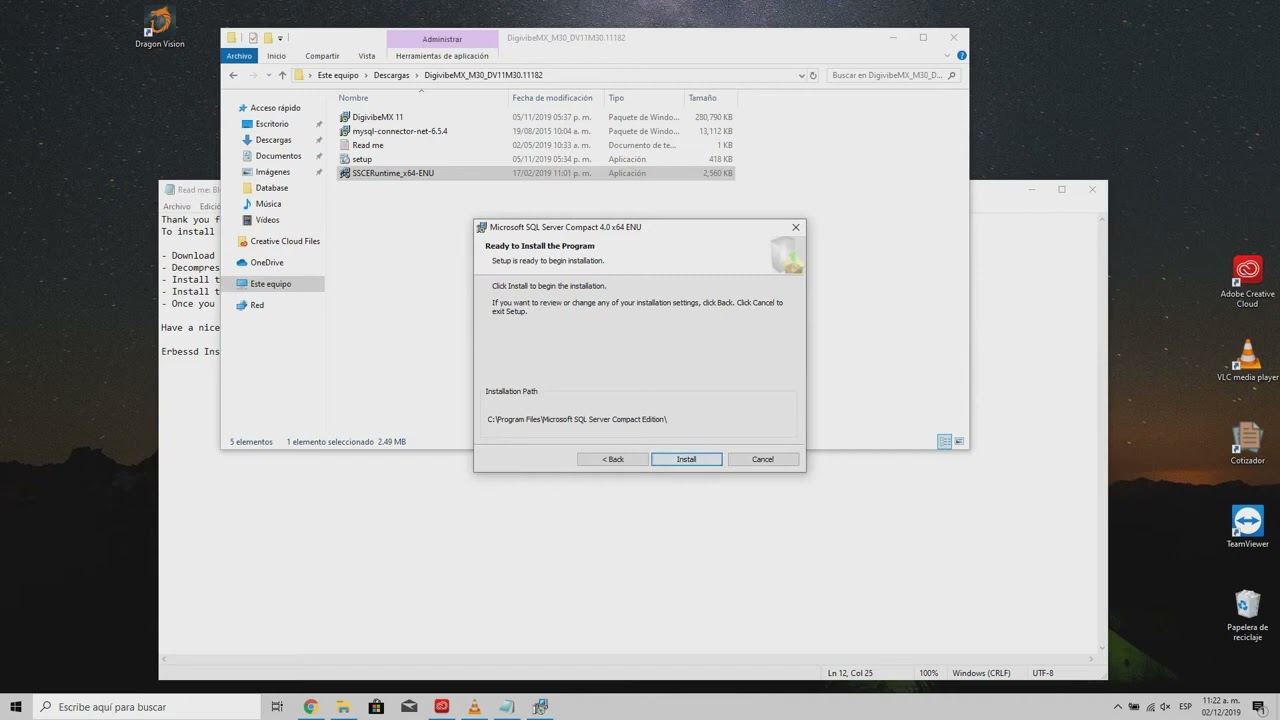This screenshot has width=1280, height=720.
Task: Open the TeamViewer desktop shortcut
Action: coord(1247,527)
